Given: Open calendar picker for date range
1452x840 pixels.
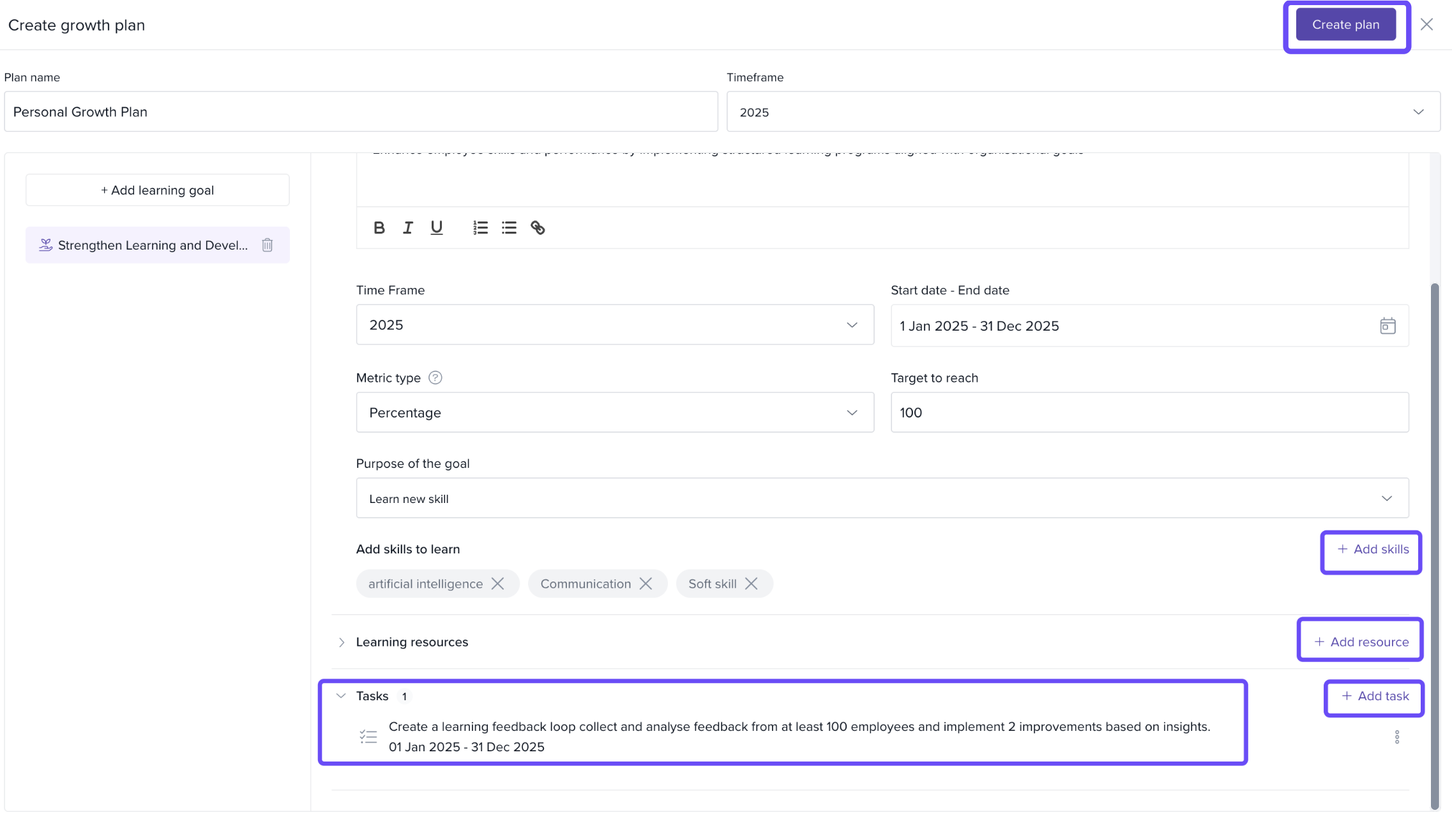Looking at the screenshot, I should 1387,326.
